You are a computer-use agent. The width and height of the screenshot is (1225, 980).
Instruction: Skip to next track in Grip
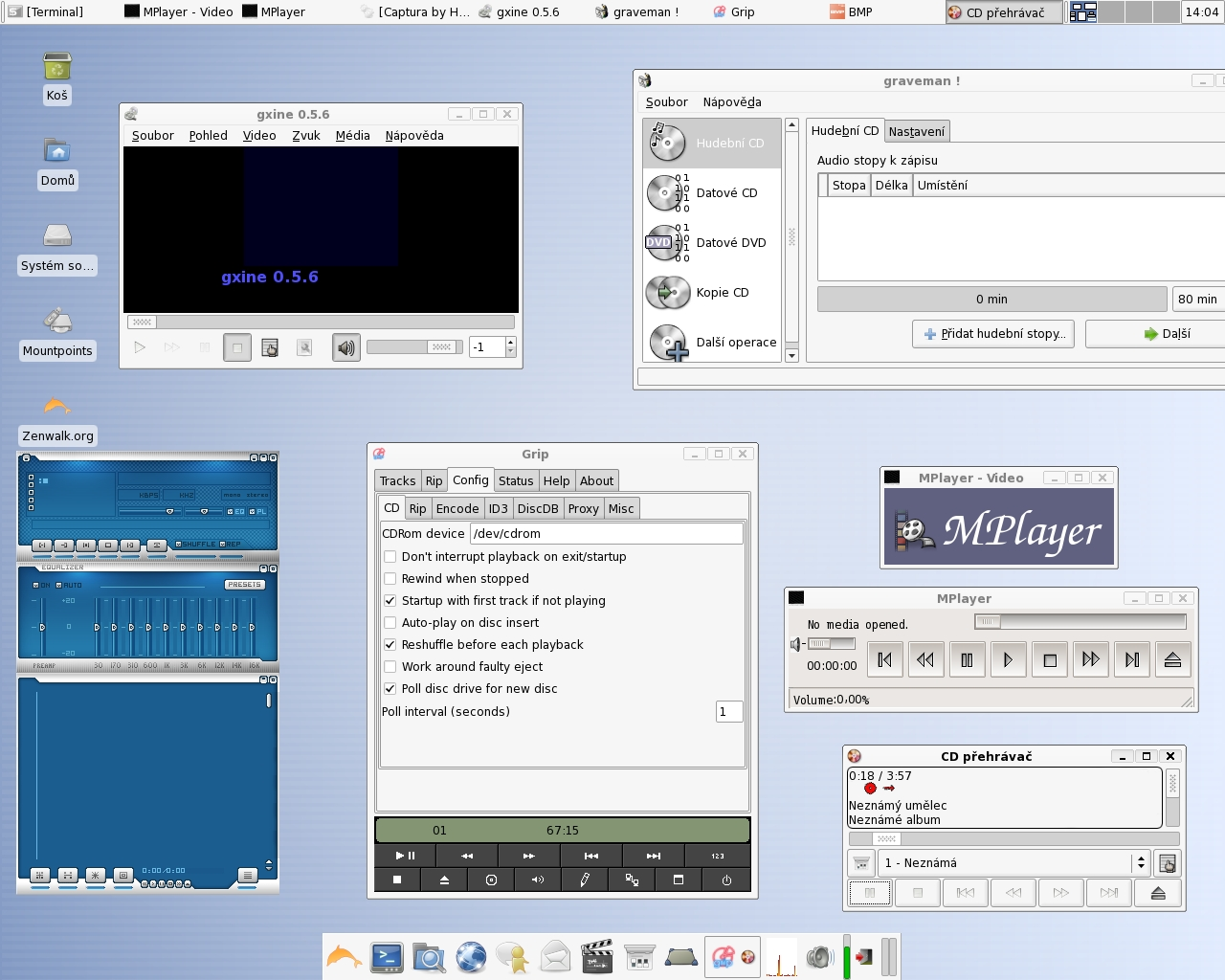coord(654,856)
